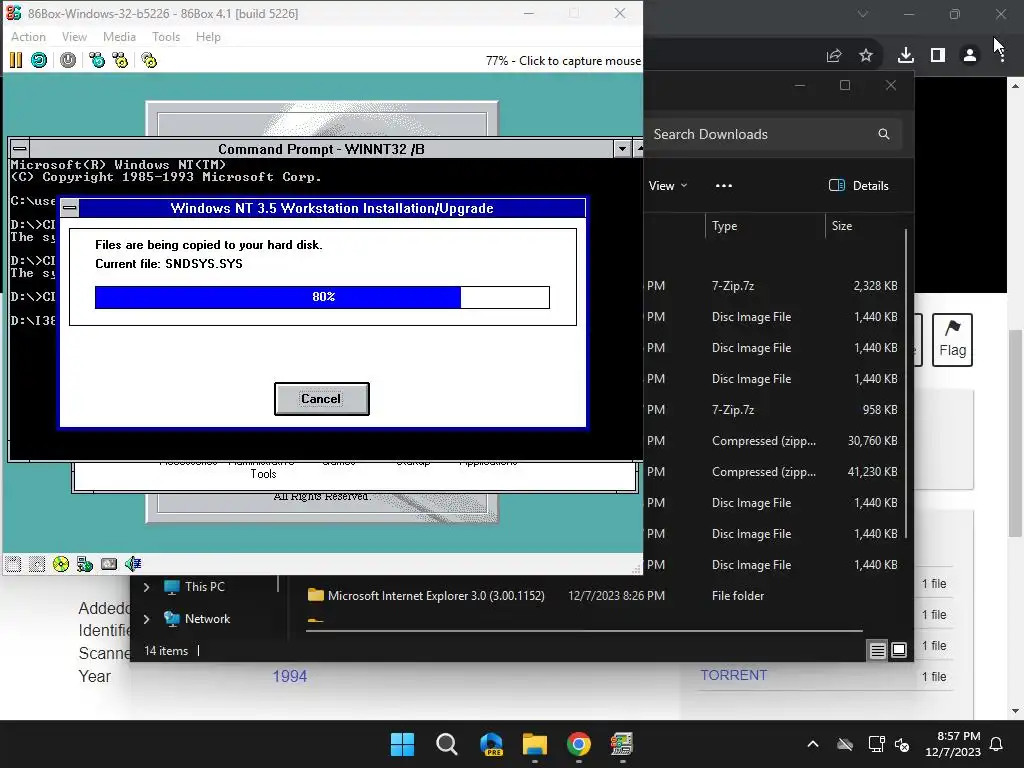
Task: Click the second floppy drive status icon
Action: tap(37, 564)
